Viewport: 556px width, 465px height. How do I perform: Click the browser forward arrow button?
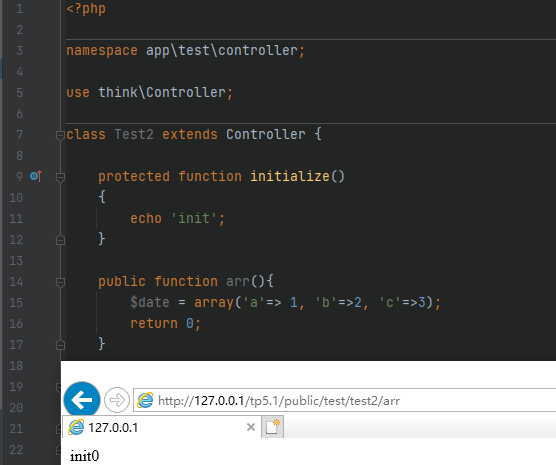coord(117,400)
